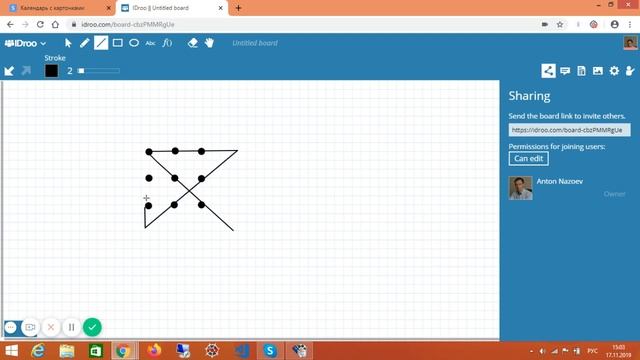Image resolution: width=640 pixels, height=360 pixels.
Task: Select the ellipse shape tool
Action: pos(134,43)
